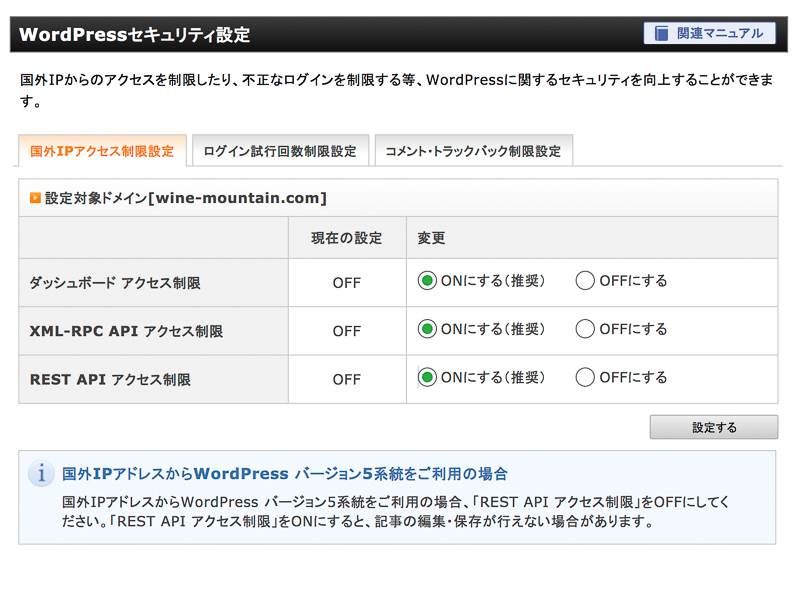The width and height of the screenshot is (800, 593).
Task: Click the 設定対象ドメイン[wine-mountain.com] header text
Action: pyautogui.click(x=186, y=198)
